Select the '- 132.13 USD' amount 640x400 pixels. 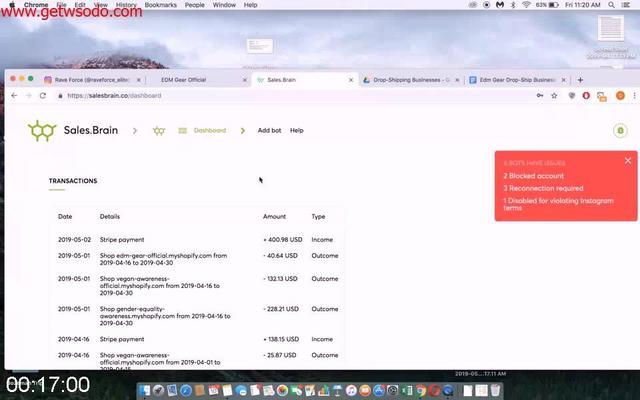coord(280,279)
